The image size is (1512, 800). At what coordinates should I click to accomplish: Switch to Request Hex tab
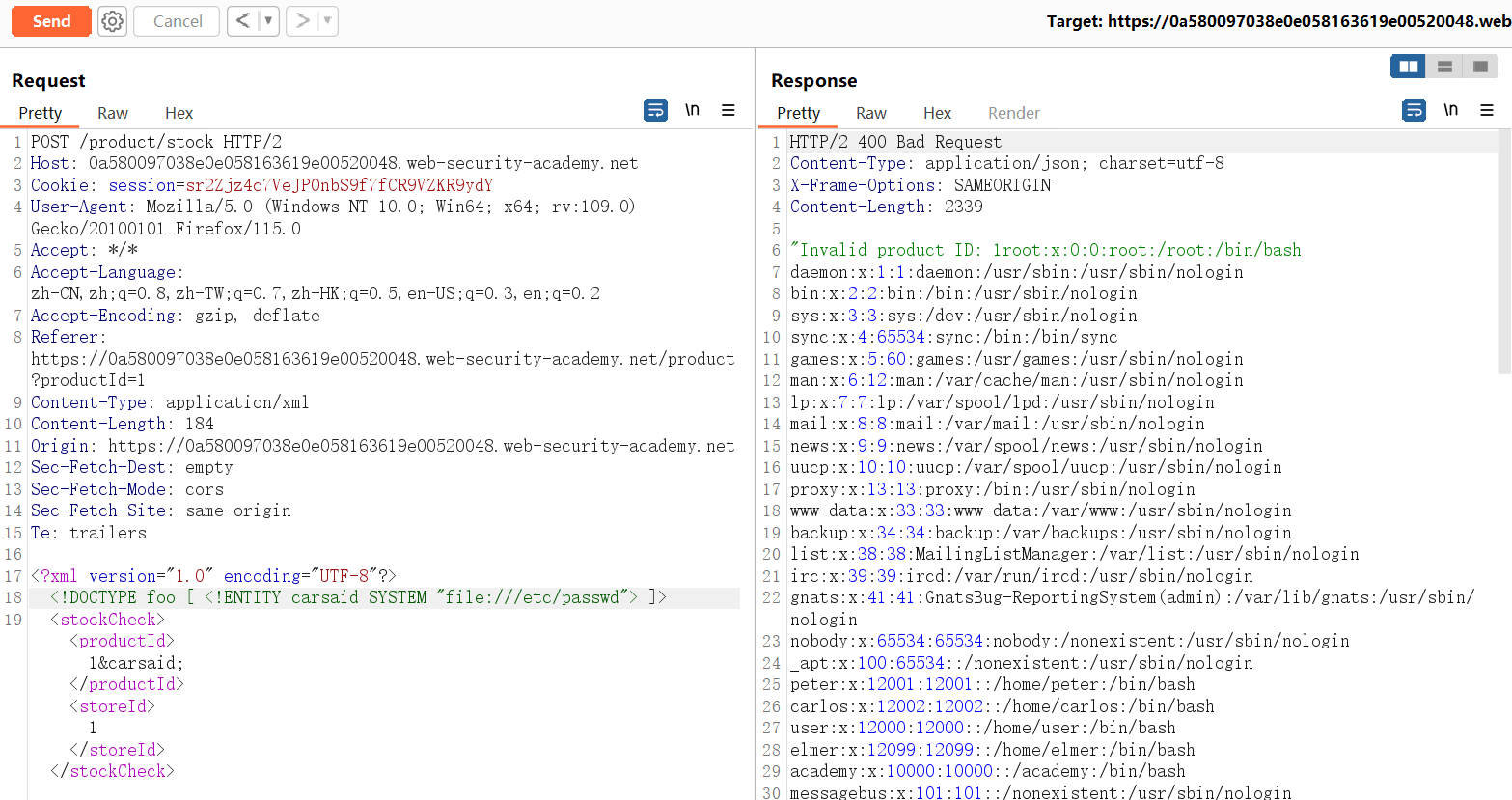[179, 113]
